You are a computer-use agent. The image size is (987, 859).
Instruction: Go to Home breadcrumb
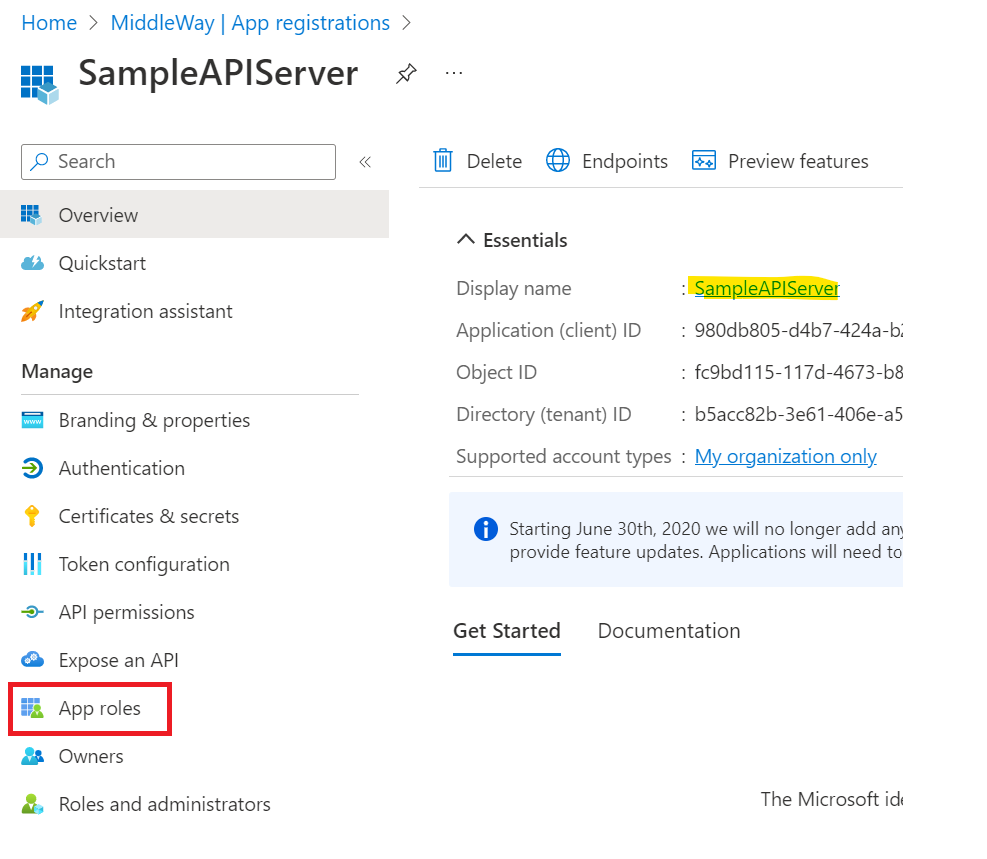pyautogui.click(x=49, y=23)
